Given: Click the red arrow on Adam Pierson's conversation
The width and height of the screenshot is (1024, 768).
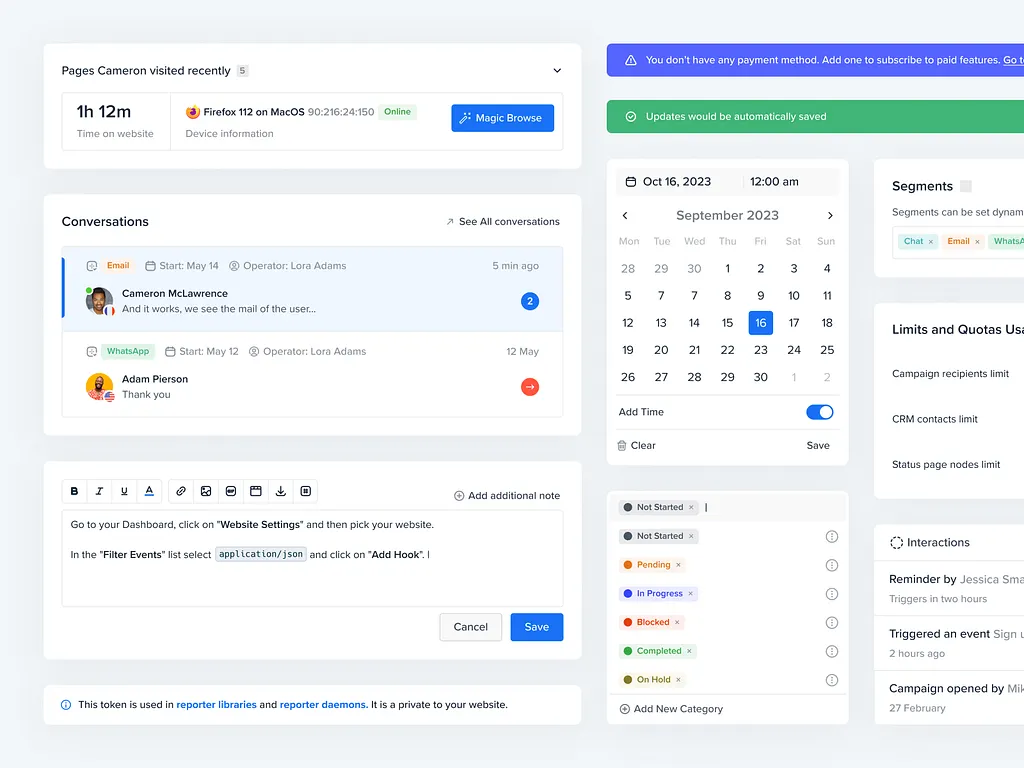Looking at the screenshot, I should click(x=530, y=387).
